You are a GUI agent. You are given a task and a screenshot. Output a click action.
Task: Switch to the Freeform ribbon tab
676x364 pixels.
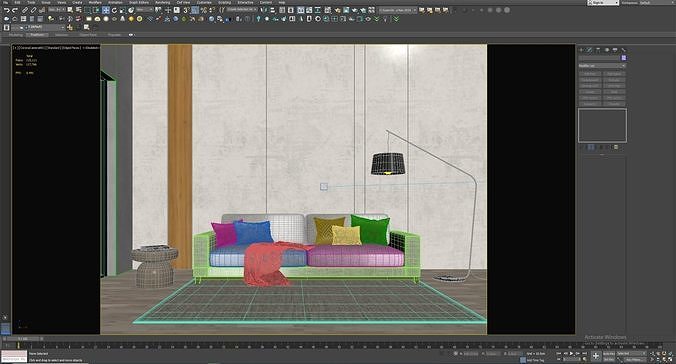click(x=37, y=35)
